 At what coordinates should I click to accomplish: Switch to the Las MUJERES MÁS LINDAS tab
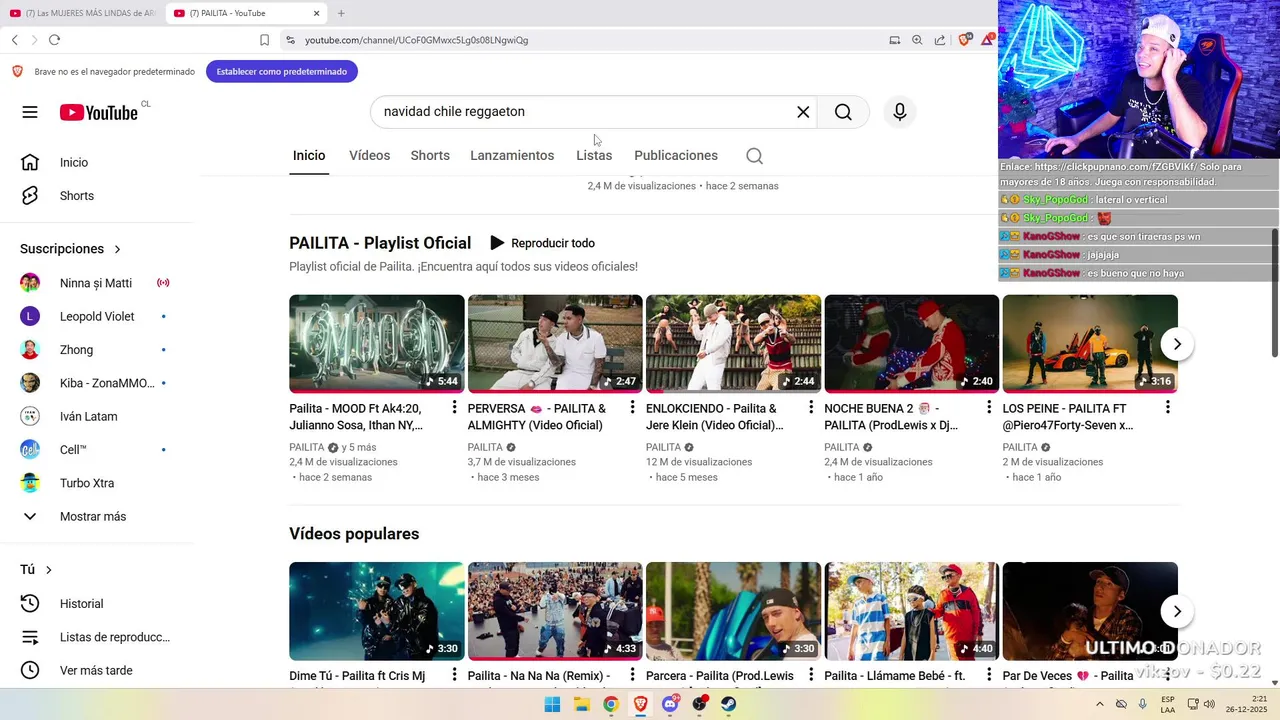coord(82,13)
